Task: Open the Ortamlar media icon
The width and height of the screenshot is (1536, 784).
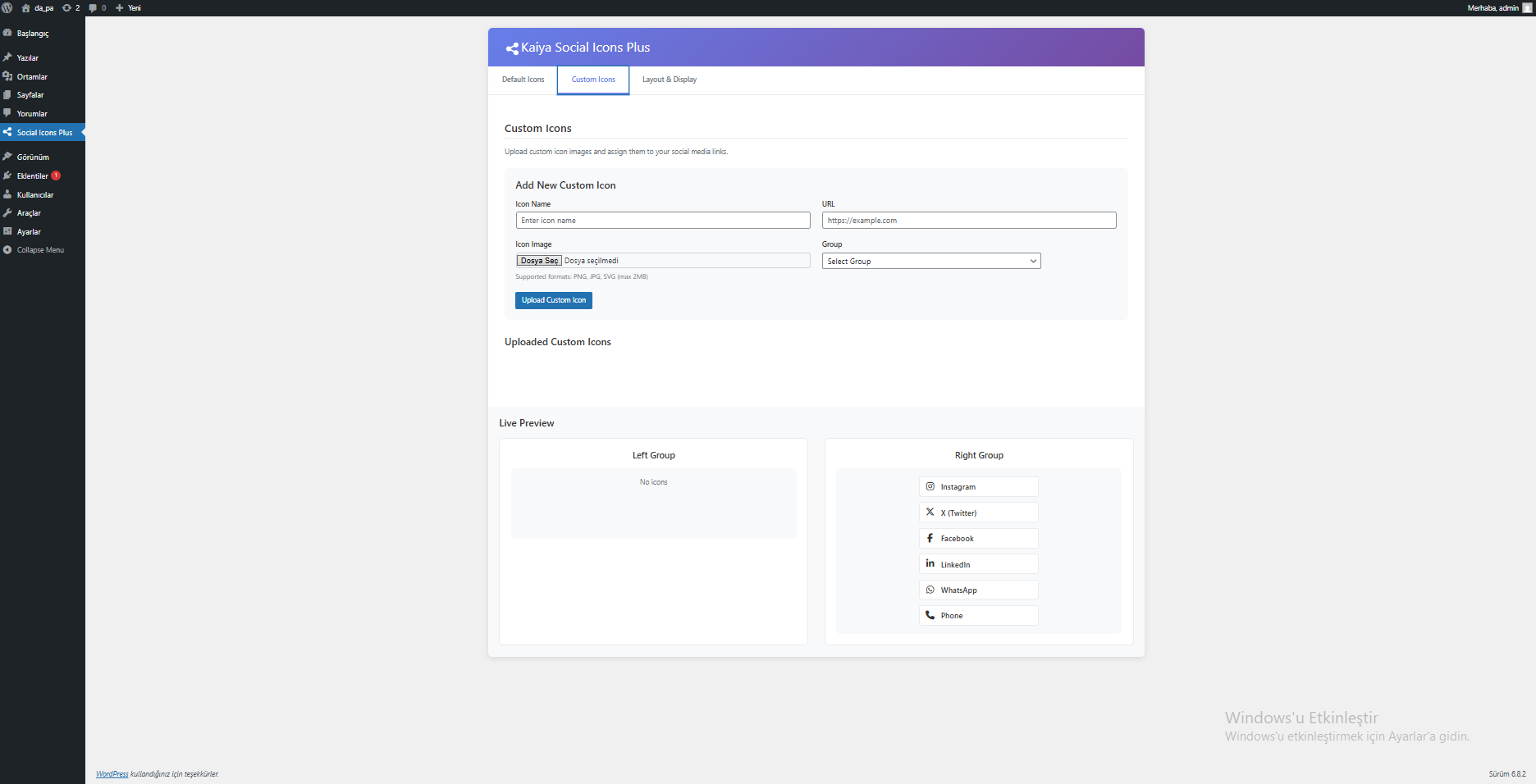Action: point(7,76)
